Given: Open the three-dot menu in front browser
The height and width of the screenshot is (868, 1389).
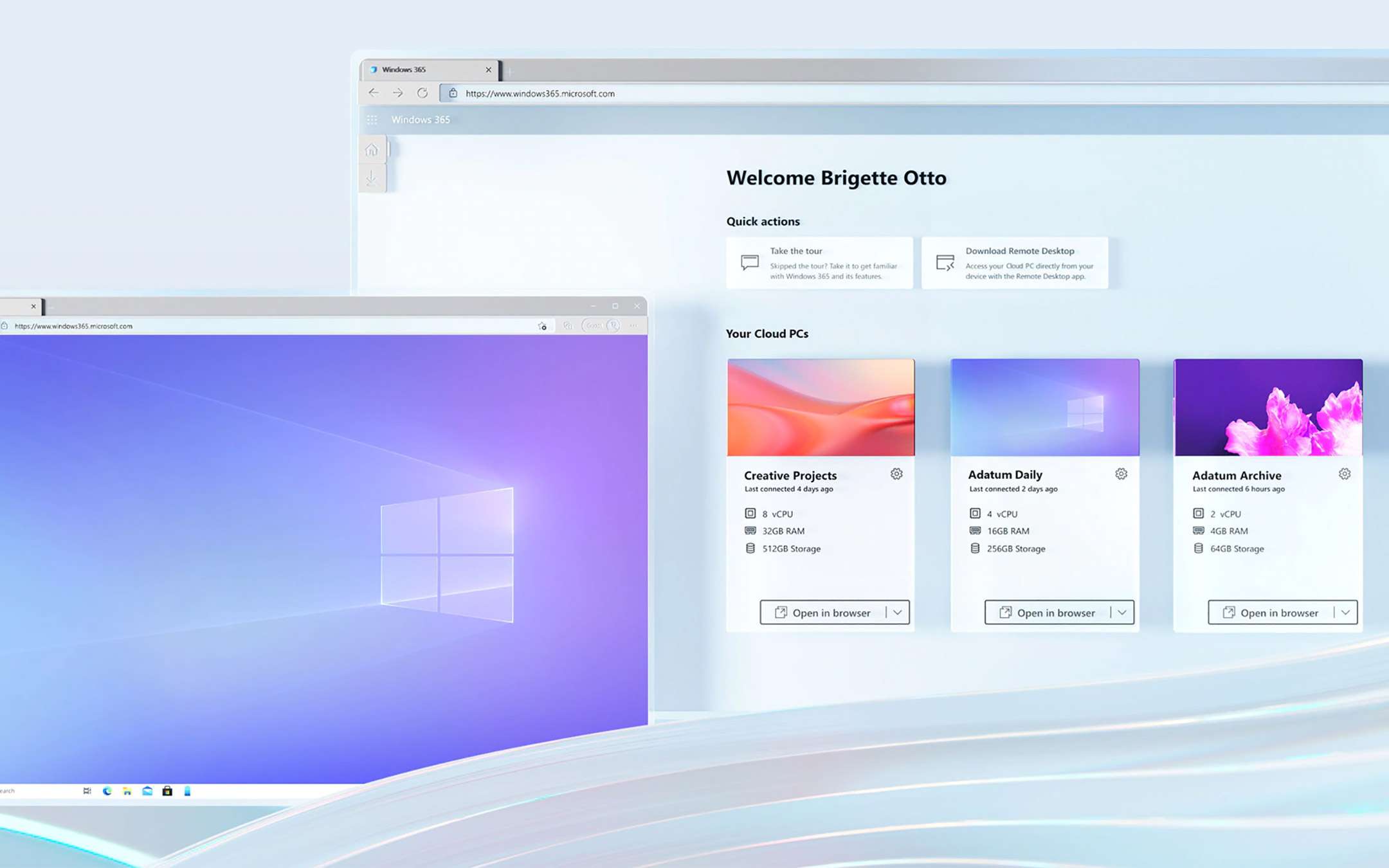Looking at the screenshot, I should (634, 326).
